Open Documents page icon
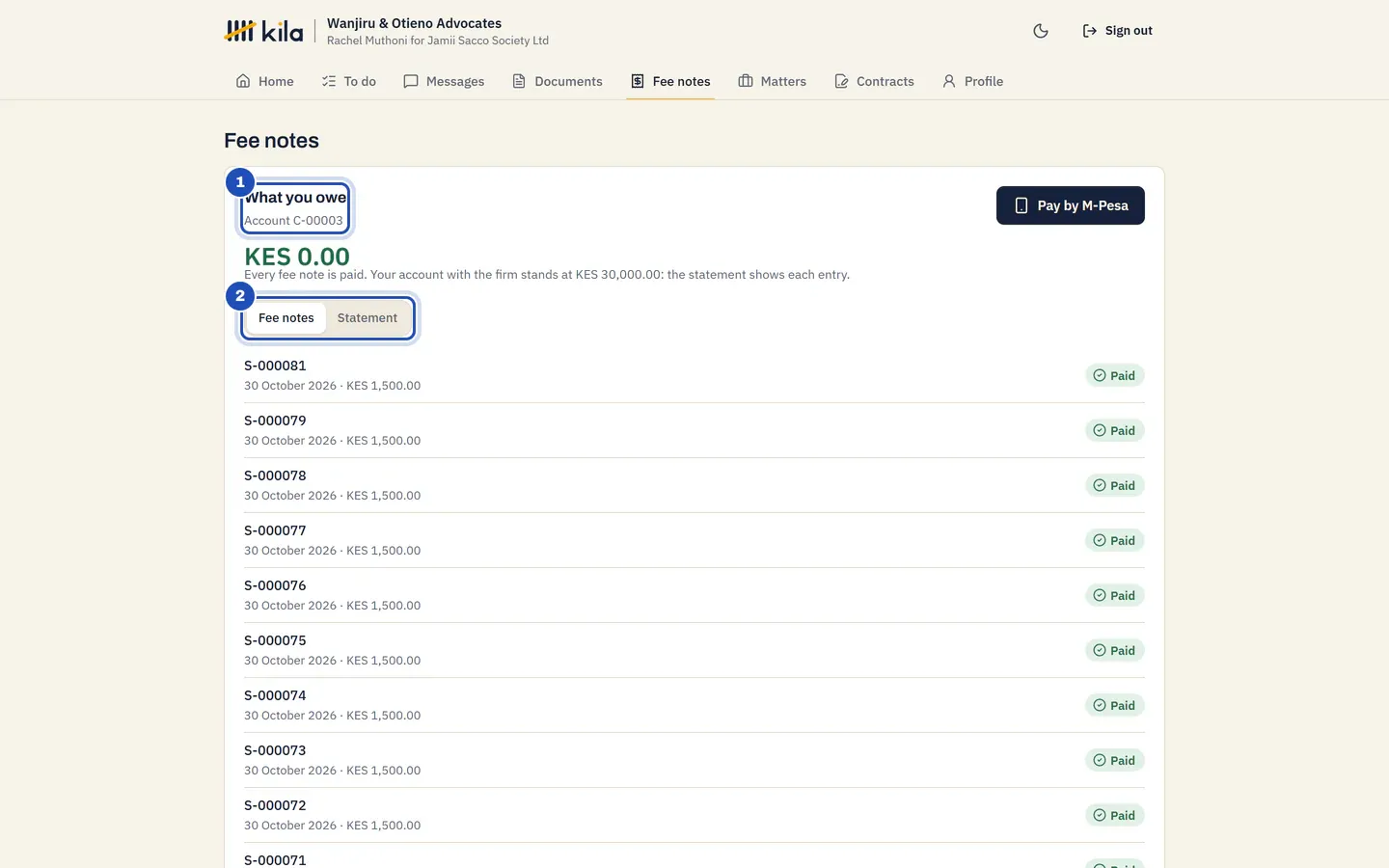The width and height of the screenshot is (1389, 868). pyautogui.click(x=519, y=81)
